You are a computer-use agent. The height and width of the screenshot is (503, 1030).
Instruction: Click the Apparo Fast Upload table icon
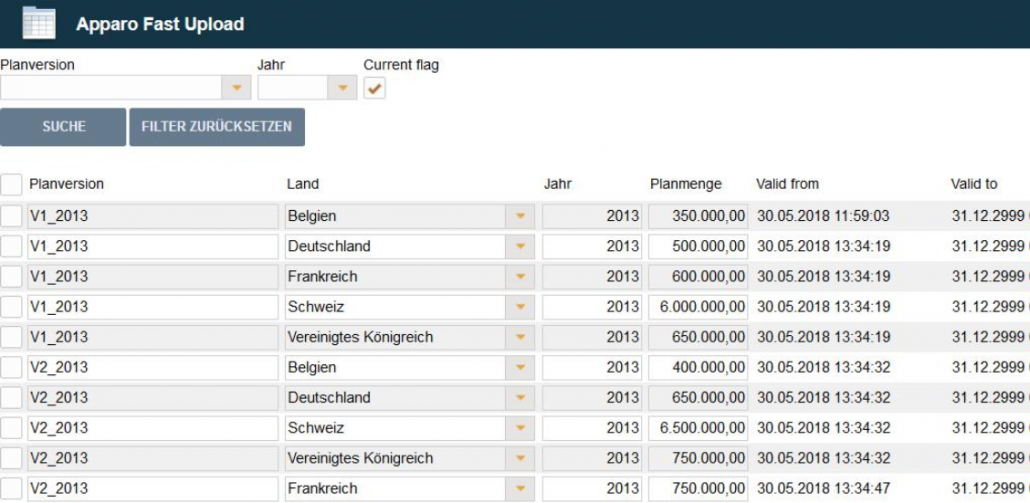tap(39, 23)
